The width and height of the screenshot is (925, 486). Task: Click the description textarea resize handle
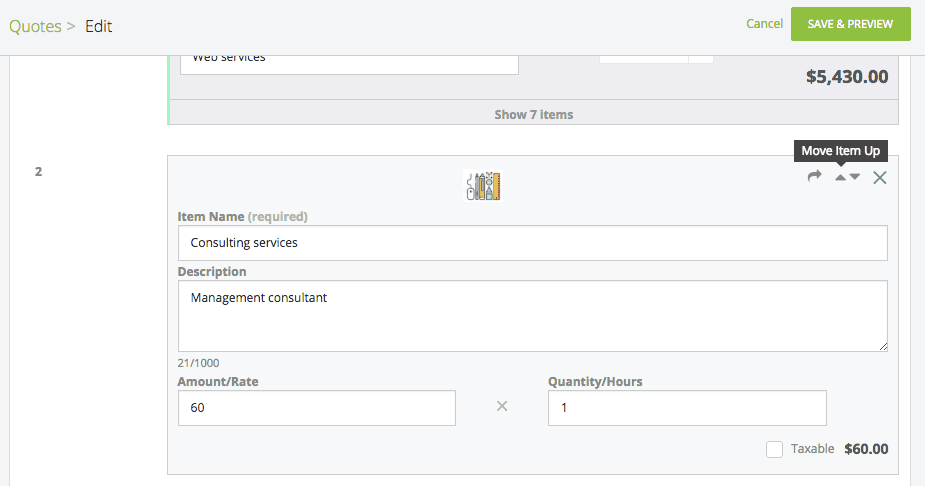[x=882, y=346]
